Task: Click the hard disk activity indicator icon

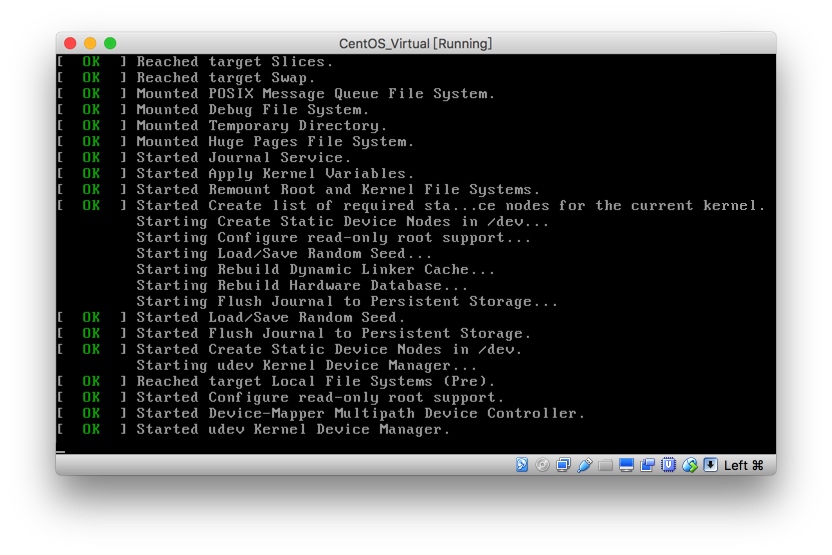Action: (x=522, y=465)
